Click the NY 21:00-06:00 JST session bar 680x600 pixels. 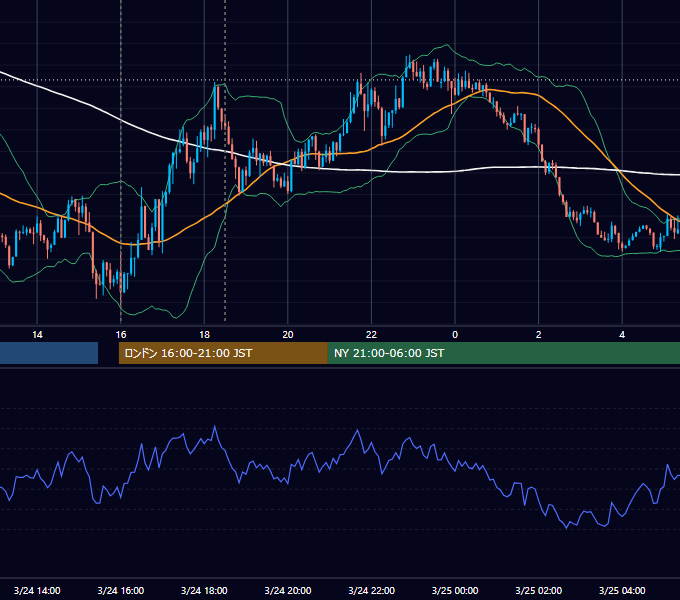504,353
